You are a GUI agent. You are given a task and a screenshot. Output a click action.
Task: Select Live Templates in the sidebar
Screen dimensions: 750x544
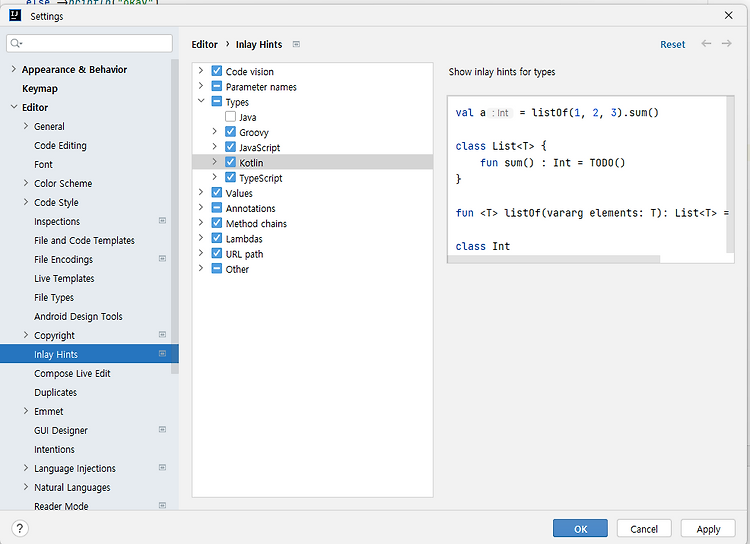(x=64, y=279)
